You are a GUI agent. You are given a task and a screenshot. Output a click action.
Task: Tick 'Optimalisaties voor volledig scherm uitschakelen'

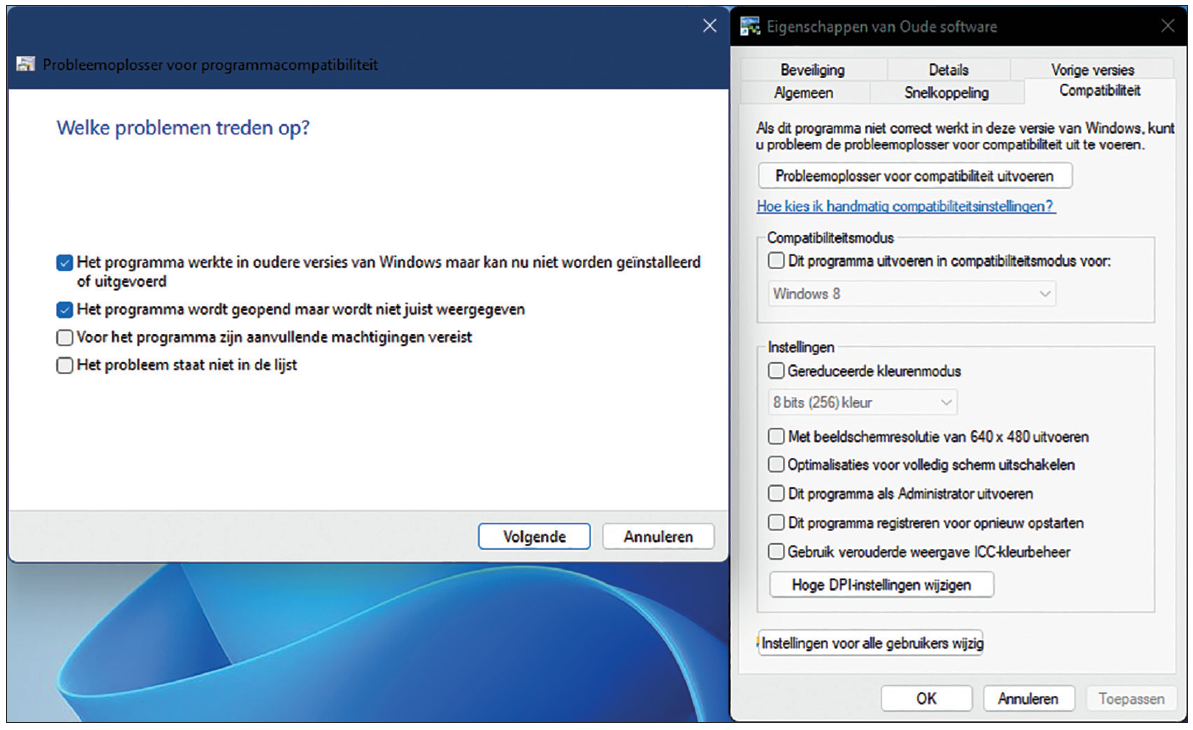(776, 465)
